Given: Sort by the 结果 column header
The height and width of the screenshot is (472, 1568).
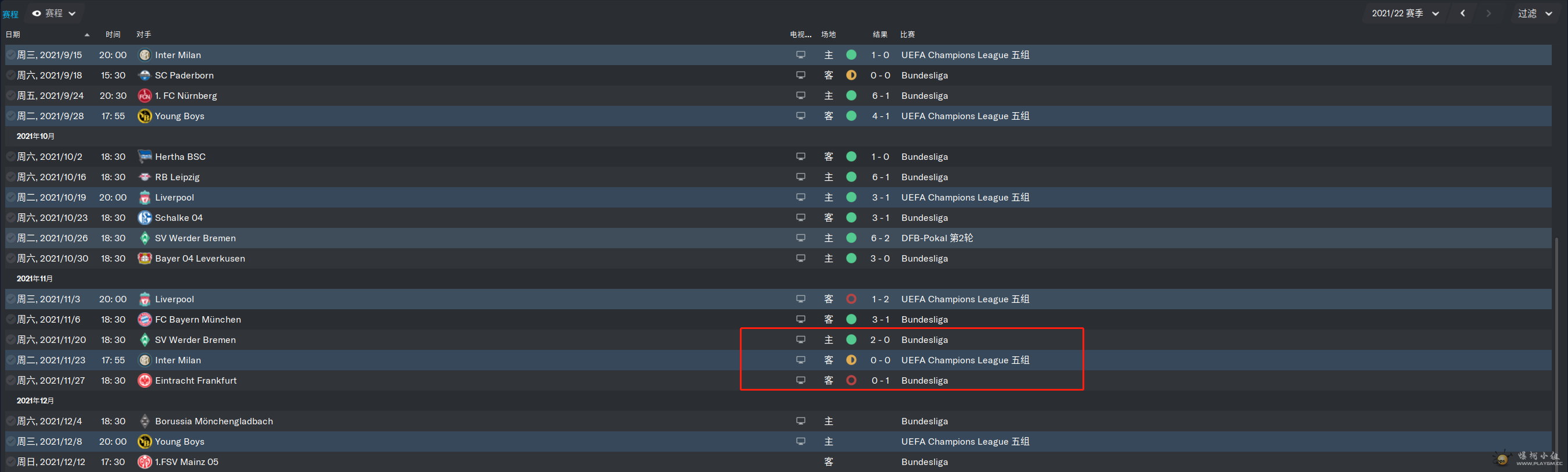Looking at the screenshot, I should pos(880,35).
